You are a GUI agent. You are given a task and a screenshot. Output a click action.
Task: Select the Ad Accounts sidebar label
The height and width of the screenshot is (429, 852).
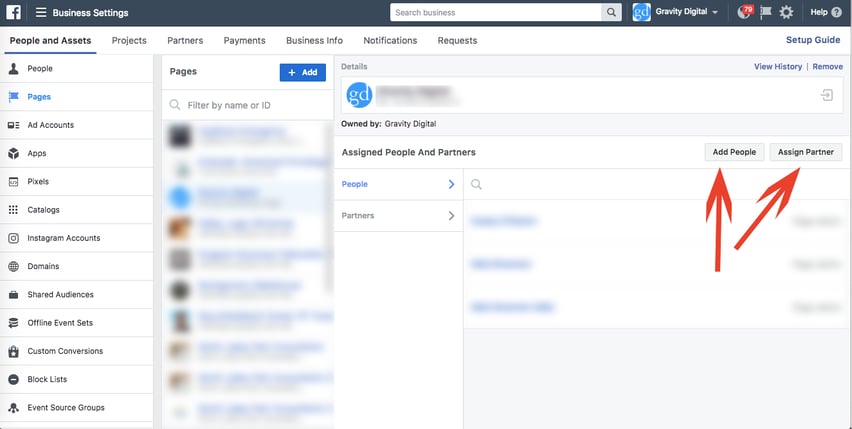(51, 125)
